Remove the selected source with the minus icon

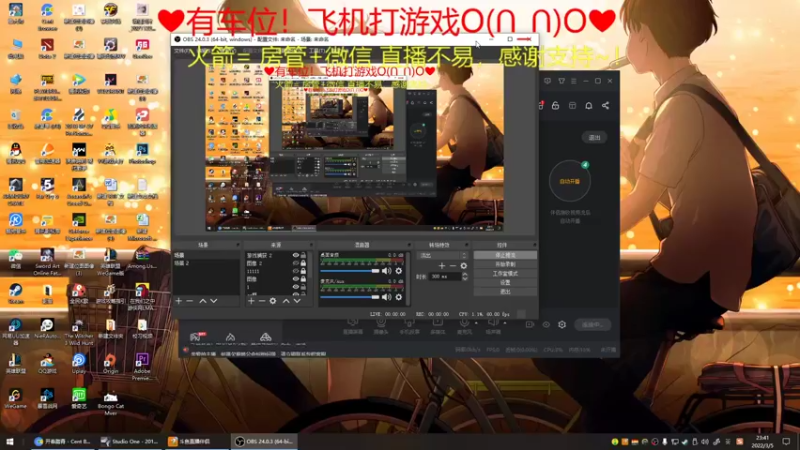tap(262, 301)
